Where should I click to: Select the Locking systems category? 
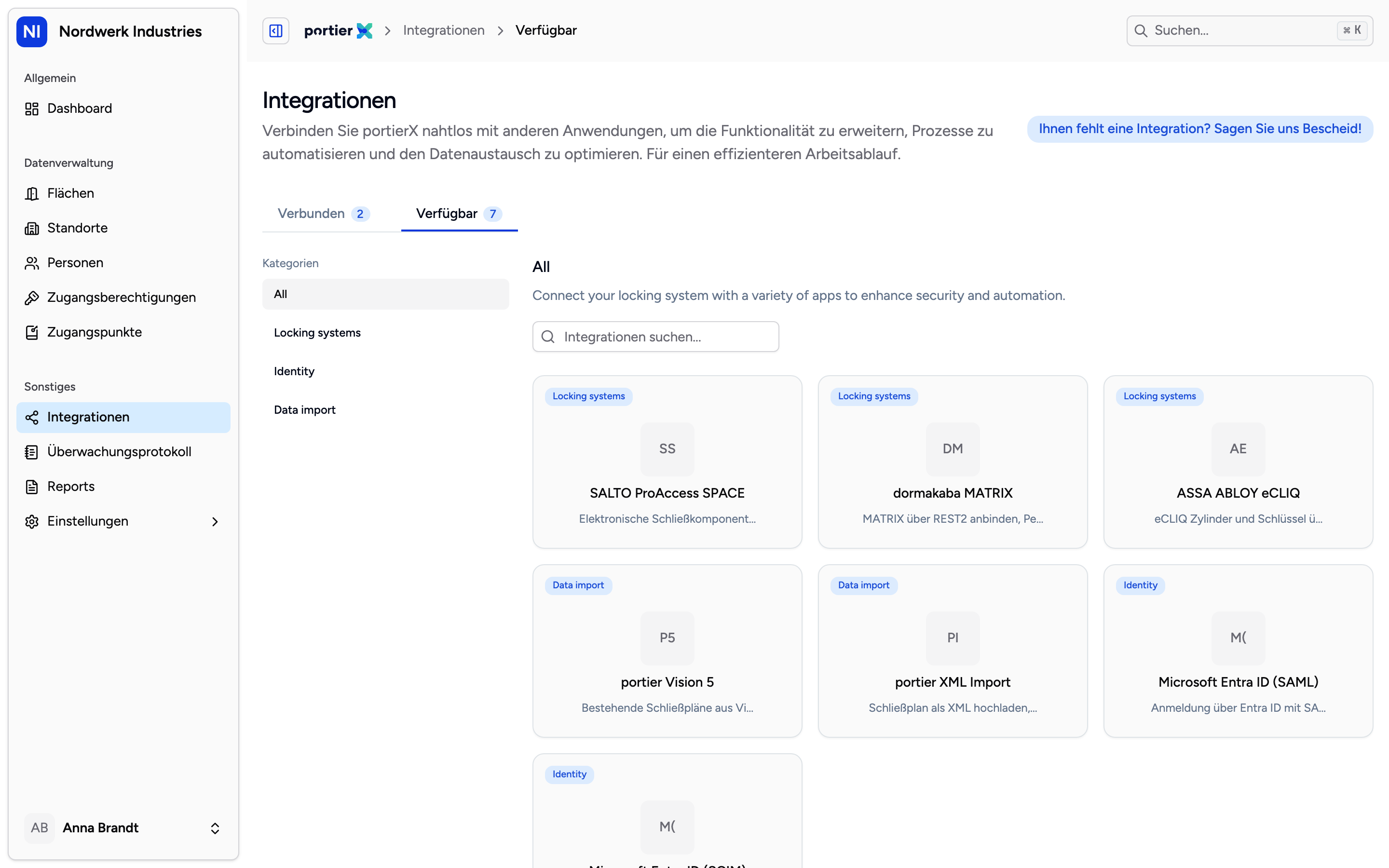click(x=386, y=333)
